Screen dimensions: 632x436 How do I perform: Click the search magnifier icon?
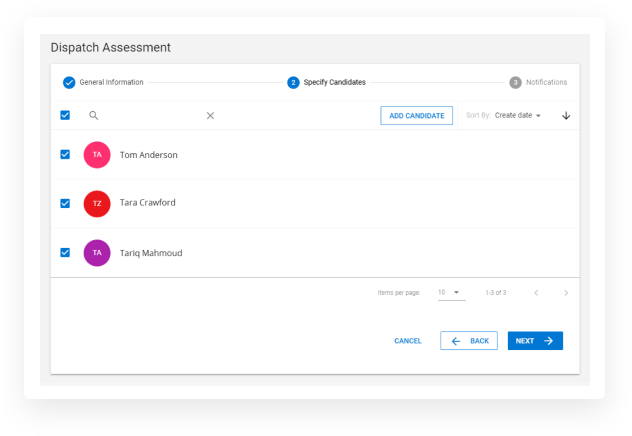click(x=94, y=116)
